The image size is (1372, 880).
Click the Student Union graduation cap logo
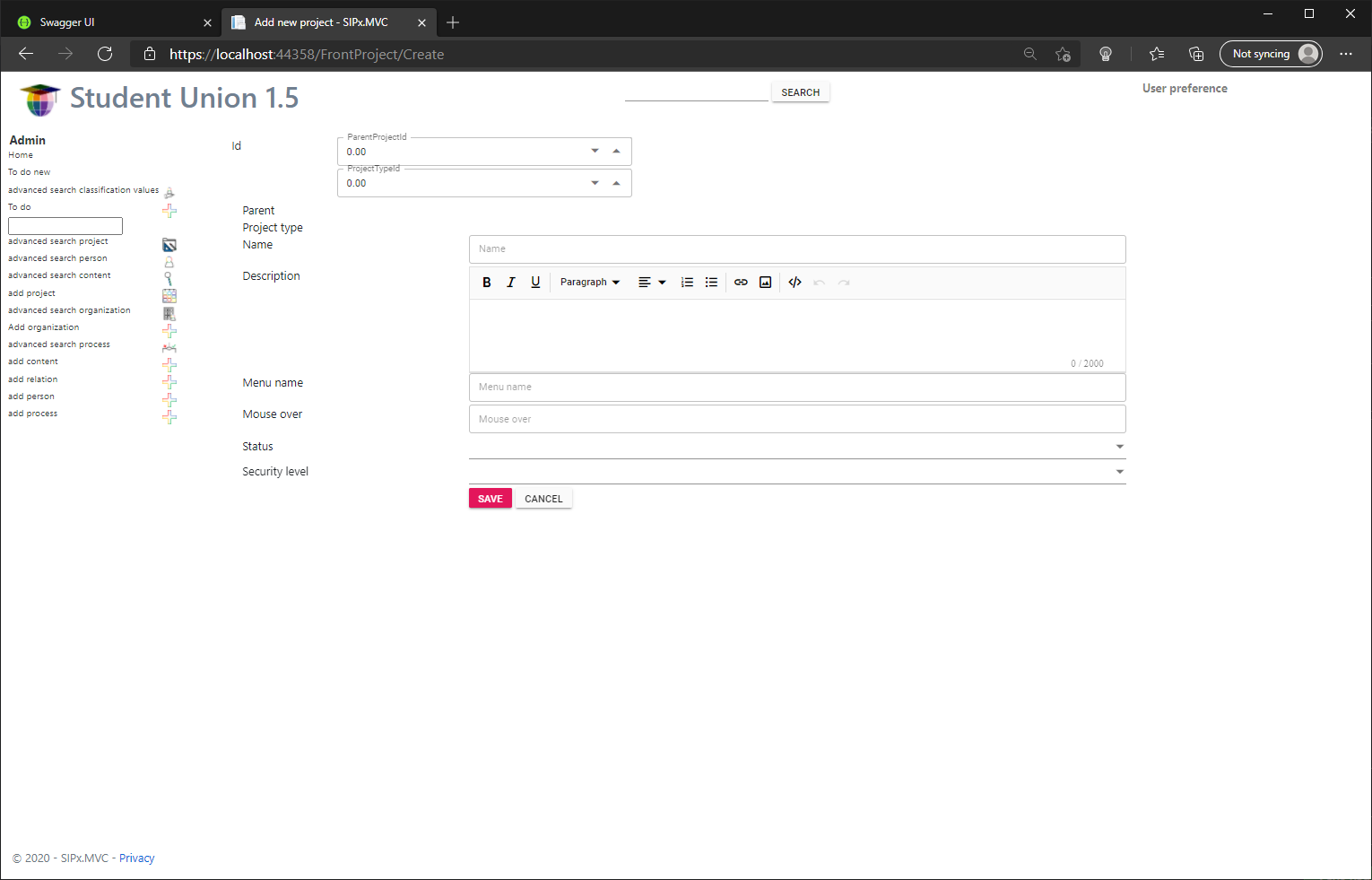click(x=39, y=99)
